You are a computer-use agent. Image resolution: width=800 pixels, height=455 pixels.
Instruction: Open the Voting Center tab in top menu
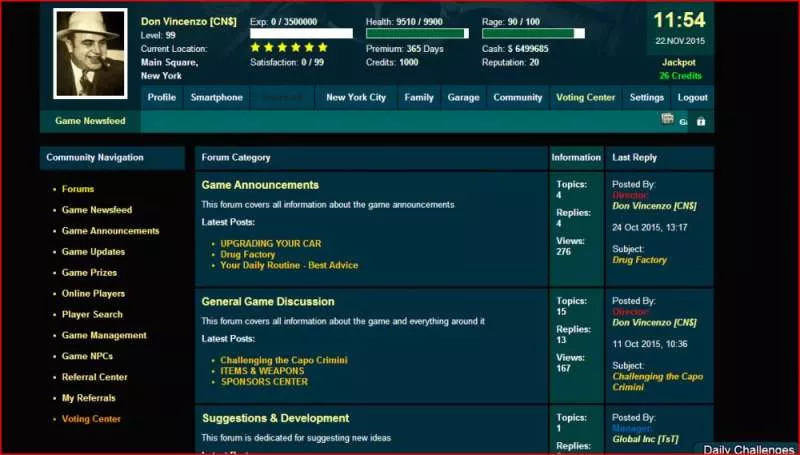pos(586,97)
